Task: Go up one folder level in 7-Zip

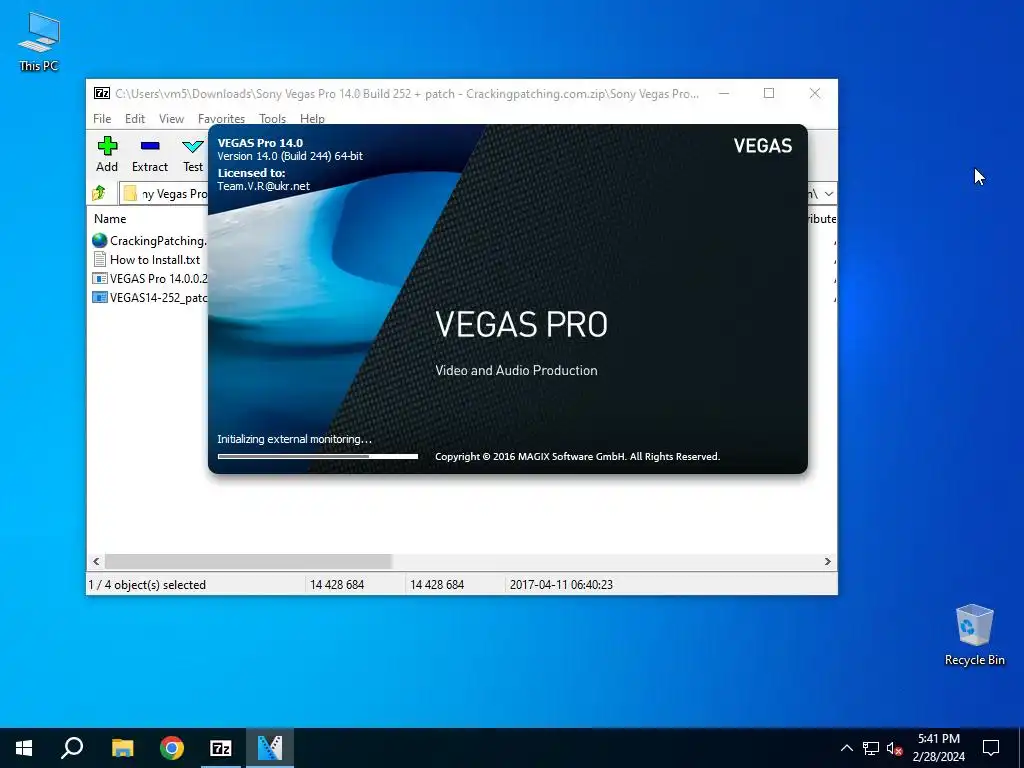Action: 99,193
